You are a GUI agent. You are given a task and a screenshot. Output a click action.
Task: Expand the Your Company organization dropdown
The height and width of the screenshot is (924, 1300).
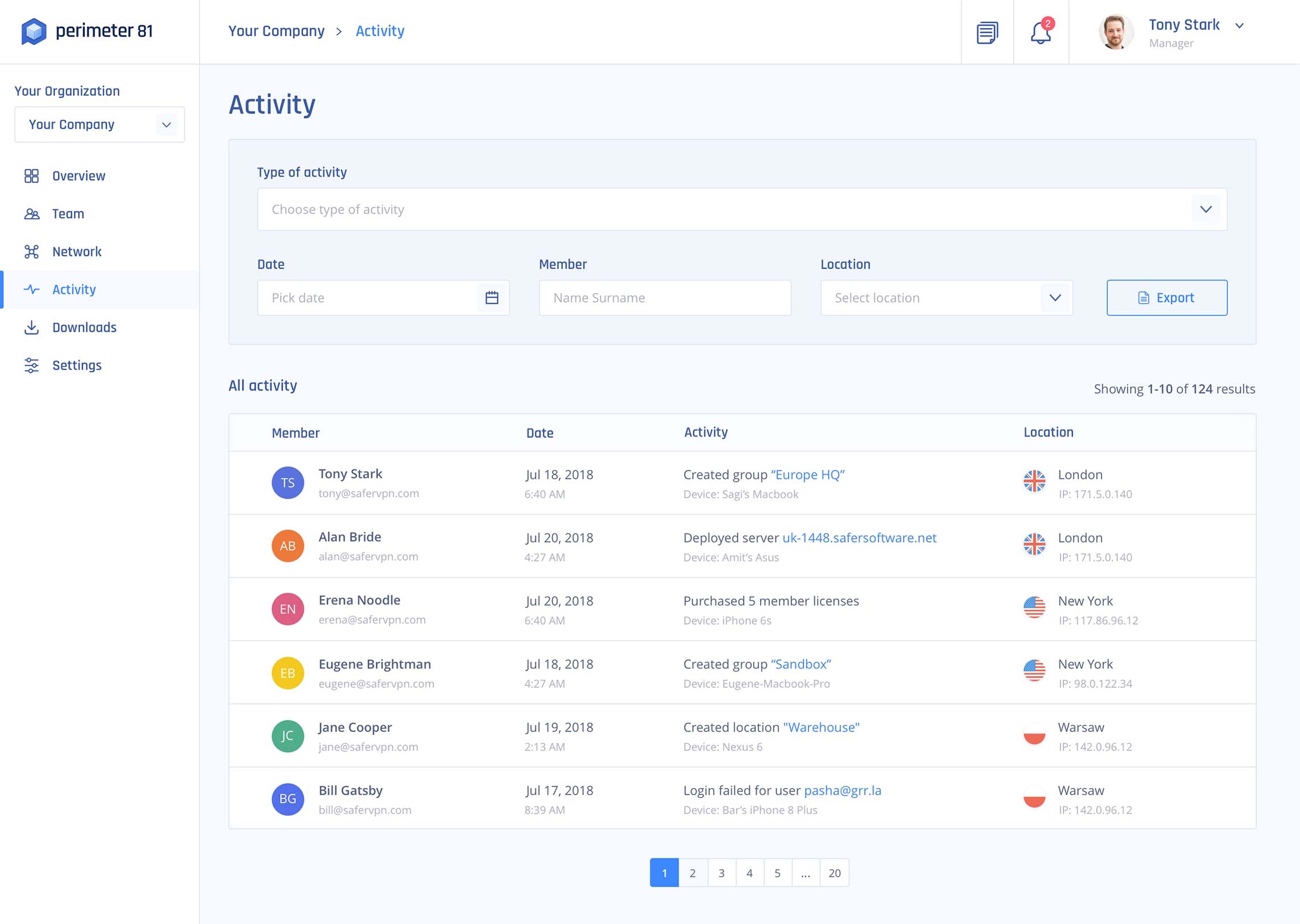pyautogui.click(x=166, y=125)
